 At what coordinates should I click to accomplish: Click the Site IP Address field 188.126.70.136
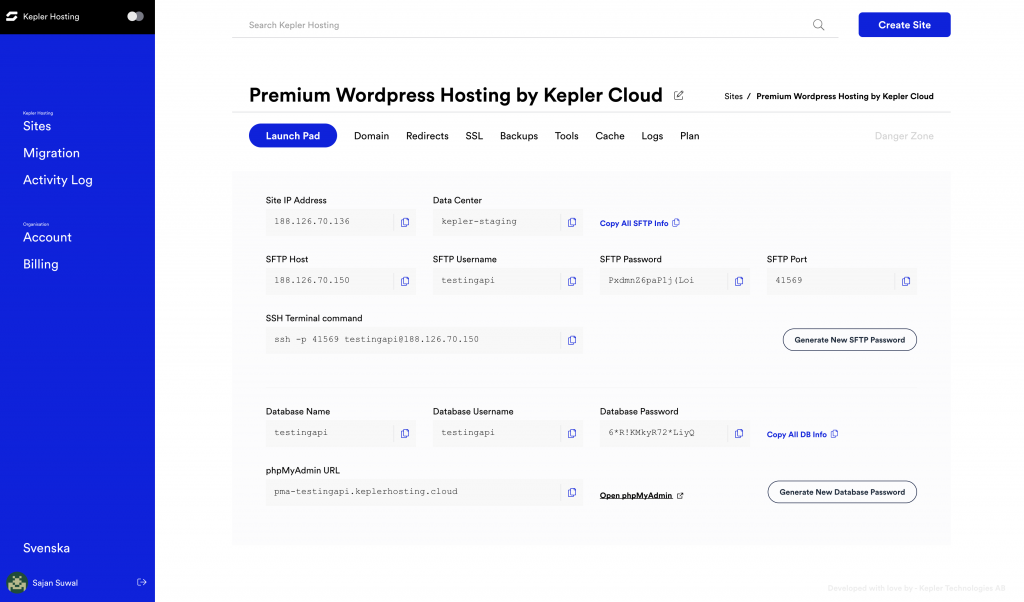click(329, 222)
